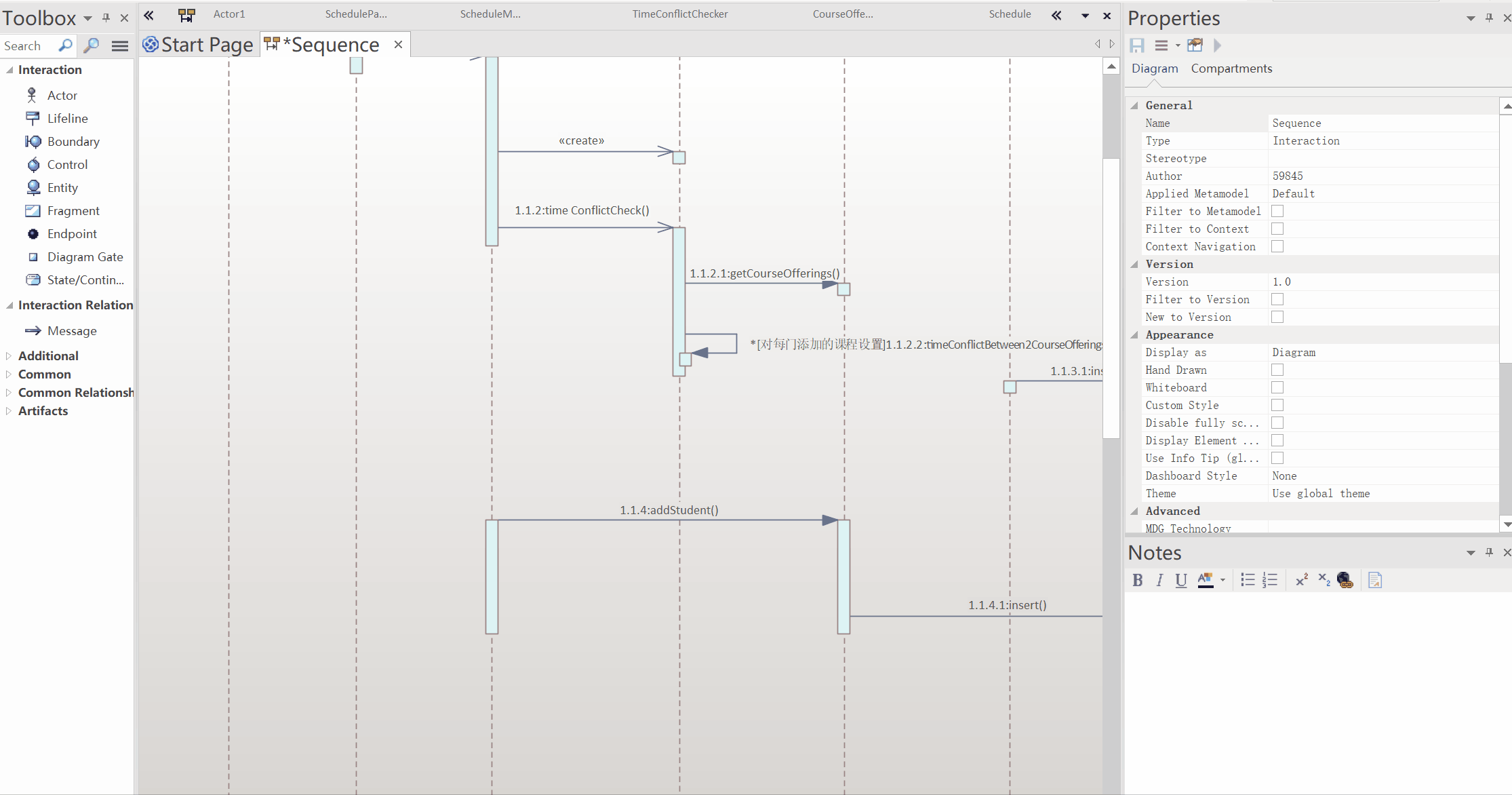Click in the toolbox Search field
Viewport: 1512px width, 795px height.
(x=27, y=45)
